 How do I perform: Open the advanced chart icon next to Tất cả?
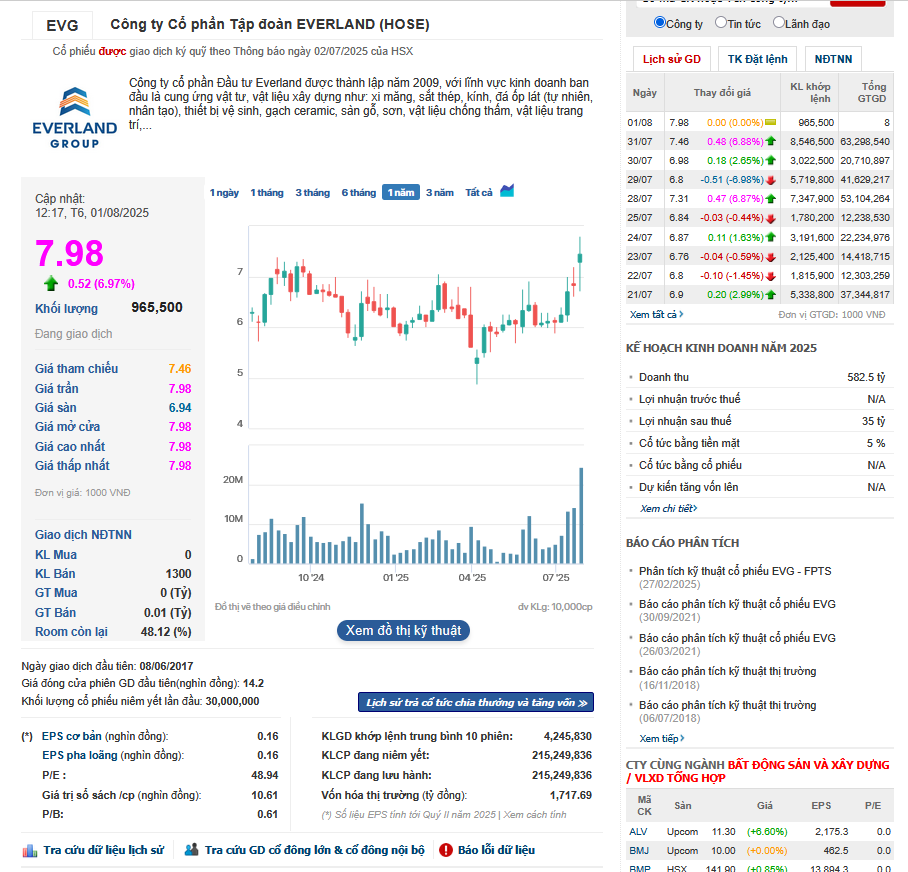coord(507,190)
